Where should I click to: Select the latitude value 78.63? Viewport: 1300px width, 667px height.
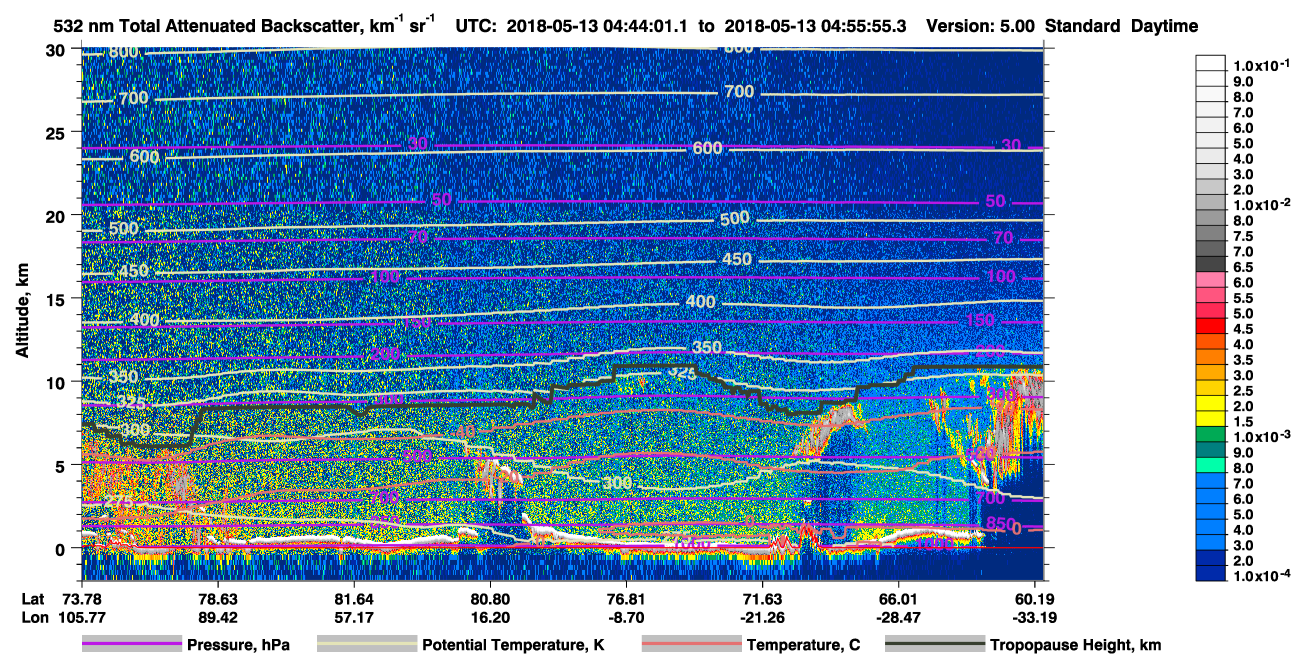coord(217,599)
